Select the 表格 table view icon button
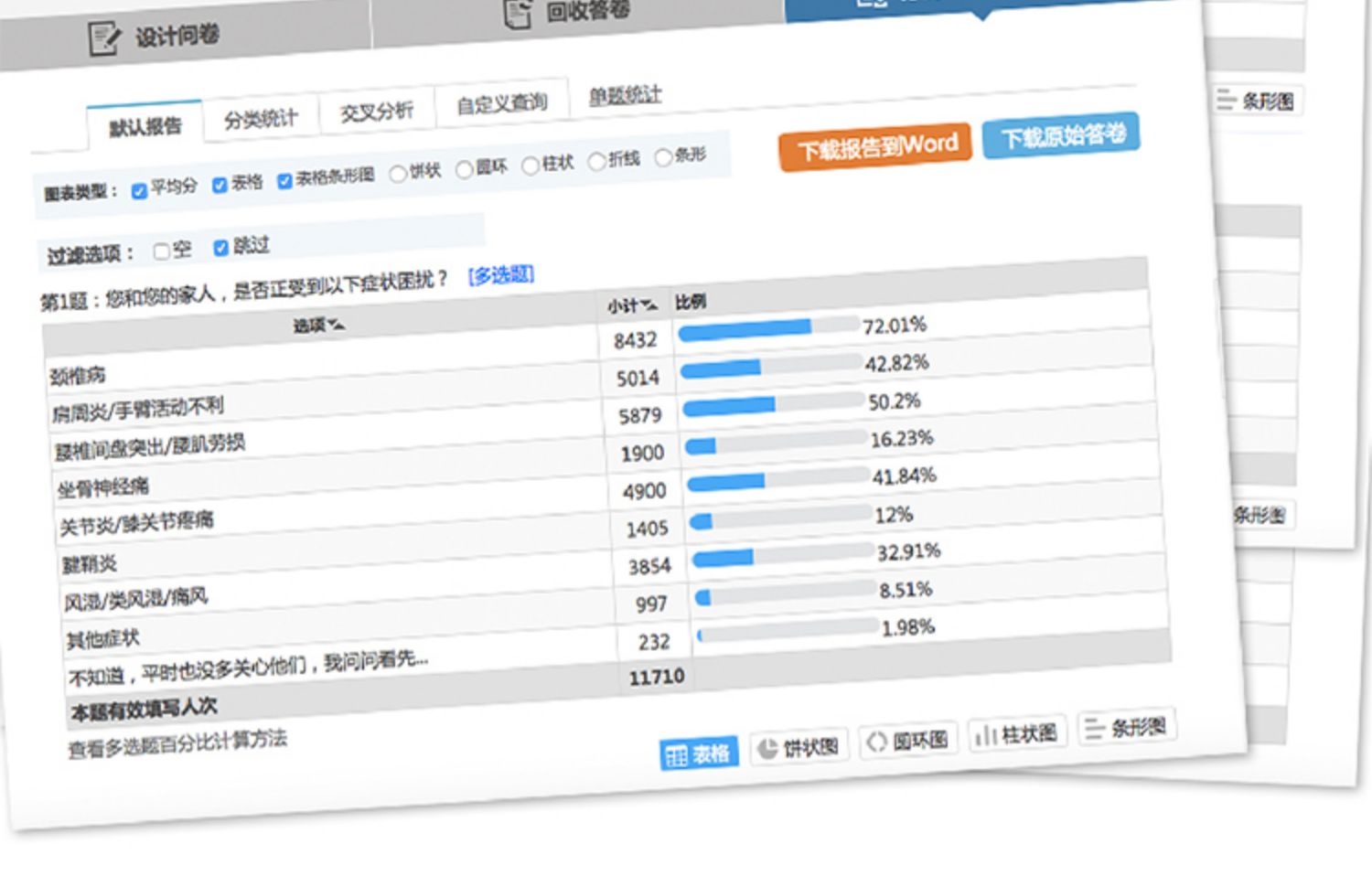Screen dimensions: 1372x876 pyautogui.click(x=699, y=754)
